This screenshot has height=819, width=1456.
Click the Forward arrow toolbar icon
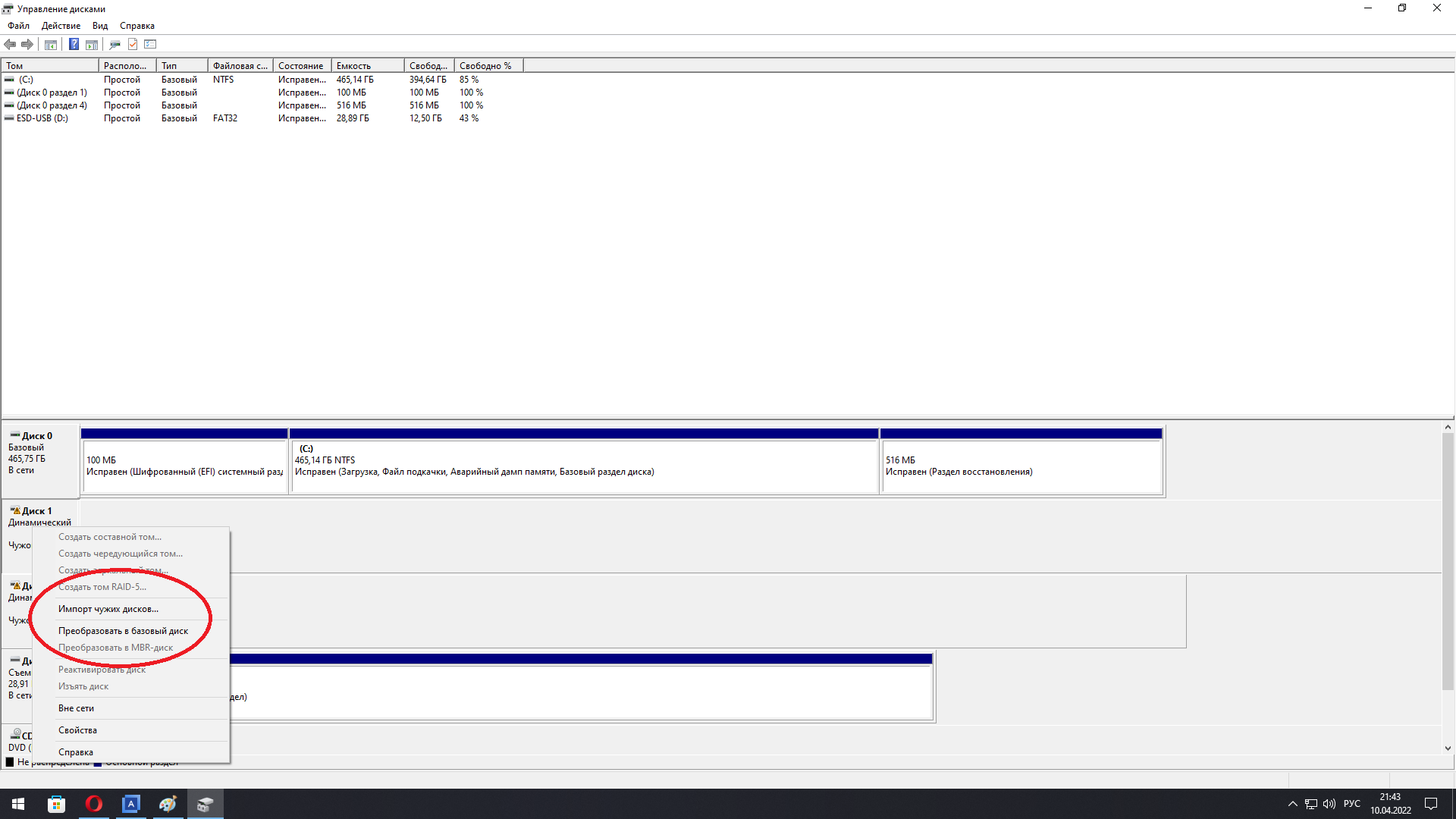(x=27, y=44)
